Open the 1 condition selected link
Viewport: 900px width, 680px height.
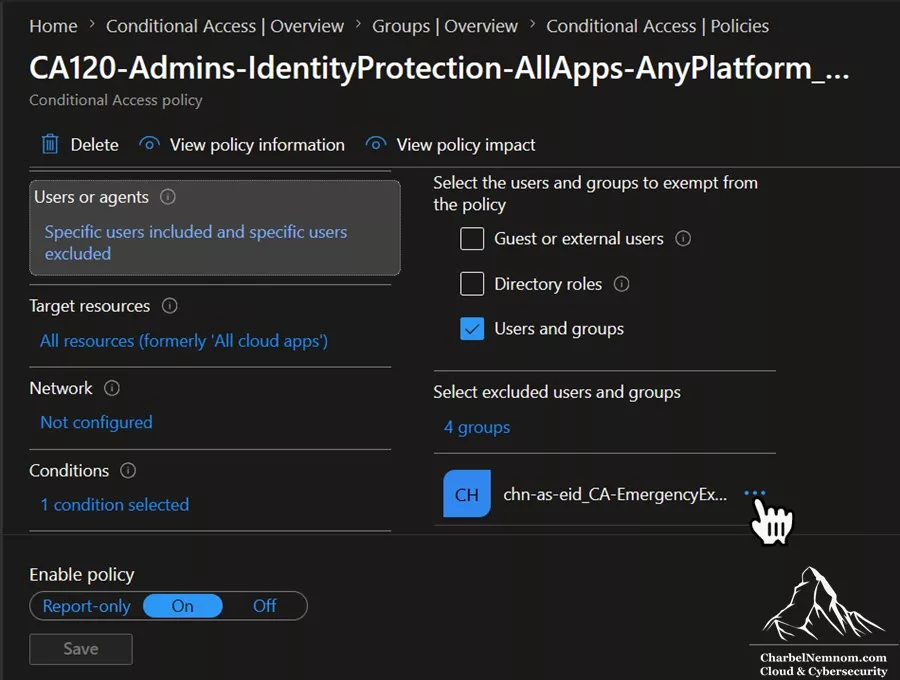(115, 504)
